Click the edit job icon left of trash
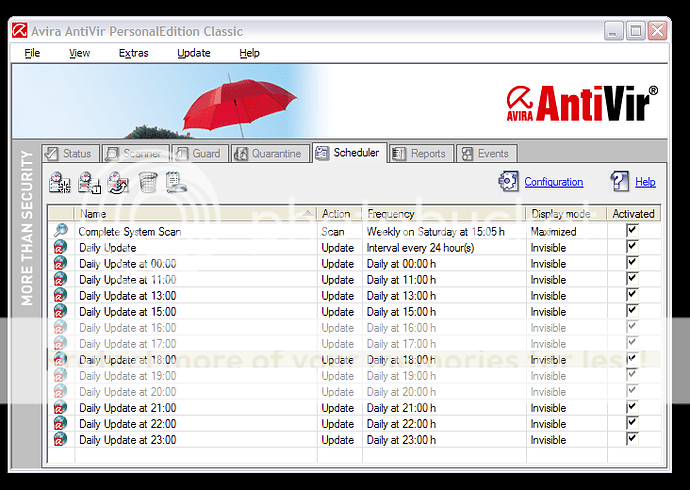This screenshot has width=690, height=490. click(119, 182)
